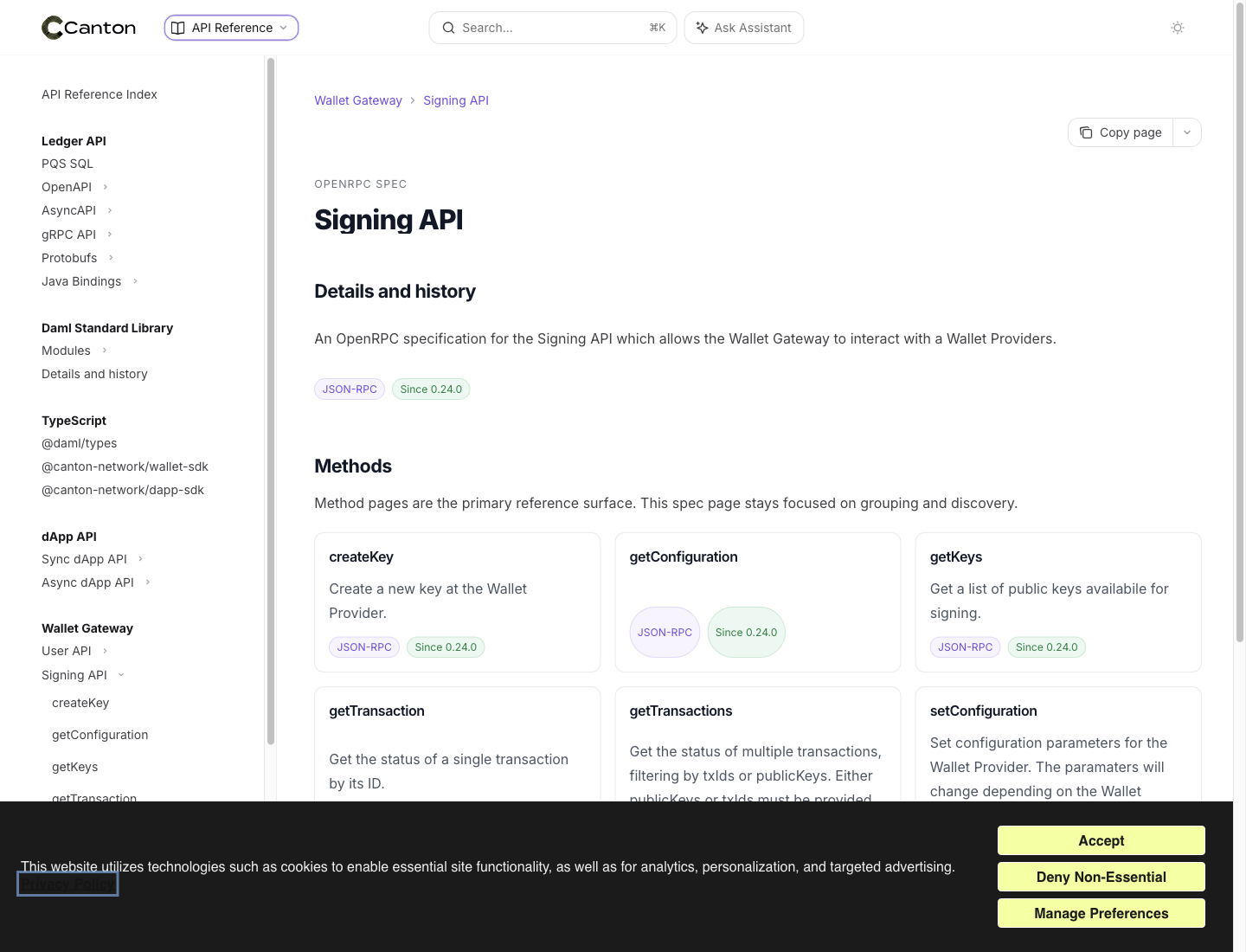
Task: Toggle the light/dark theme icon
Action: click(x=1178, y=28)
